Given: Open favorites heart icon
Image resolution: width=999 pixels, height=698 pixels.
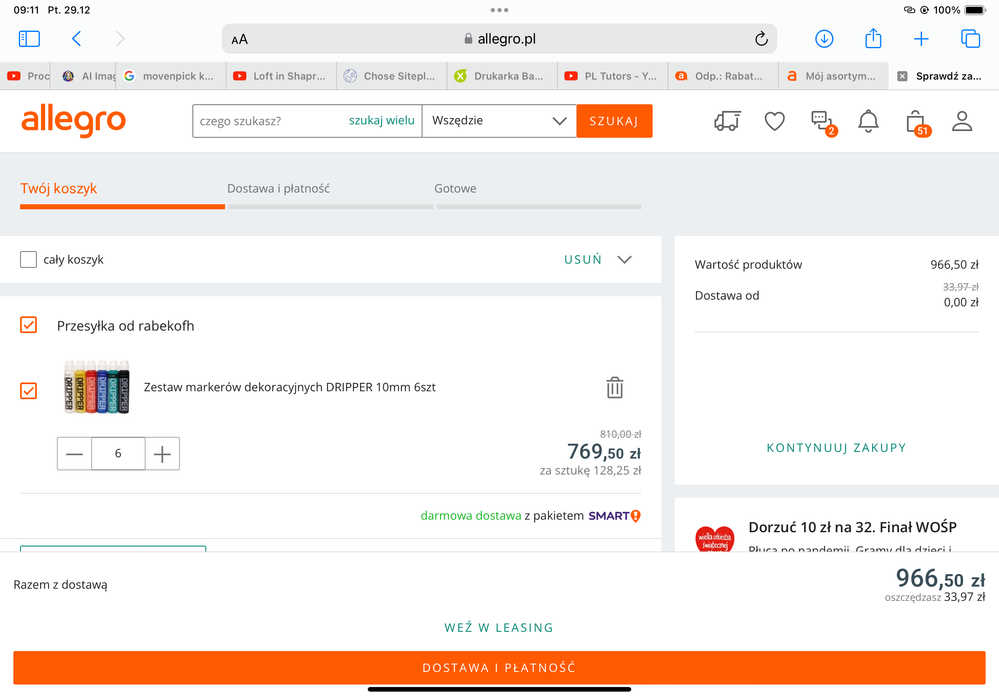Looking at the screenshot, I should pos(774,121).
